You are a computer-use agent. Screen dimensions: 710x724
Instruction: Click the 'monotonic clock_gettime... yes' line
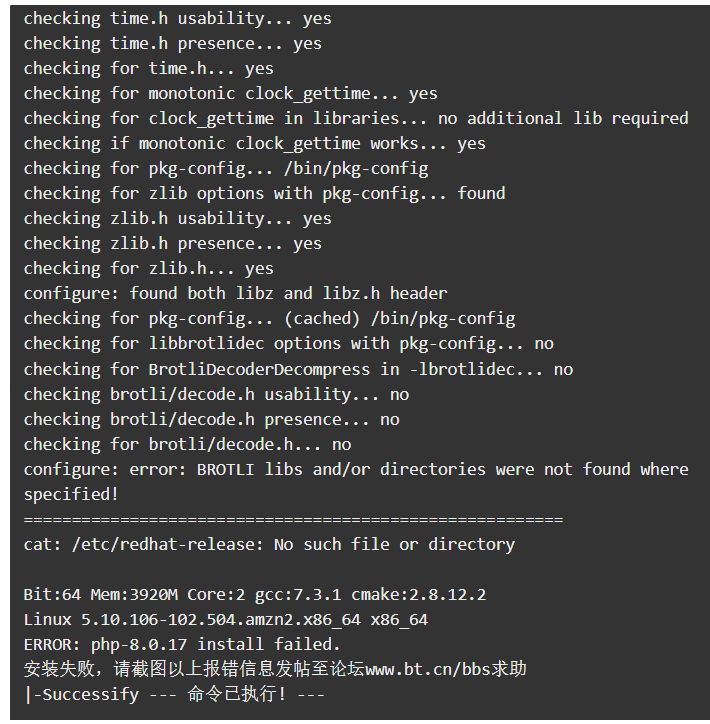(x=230, y=94)
